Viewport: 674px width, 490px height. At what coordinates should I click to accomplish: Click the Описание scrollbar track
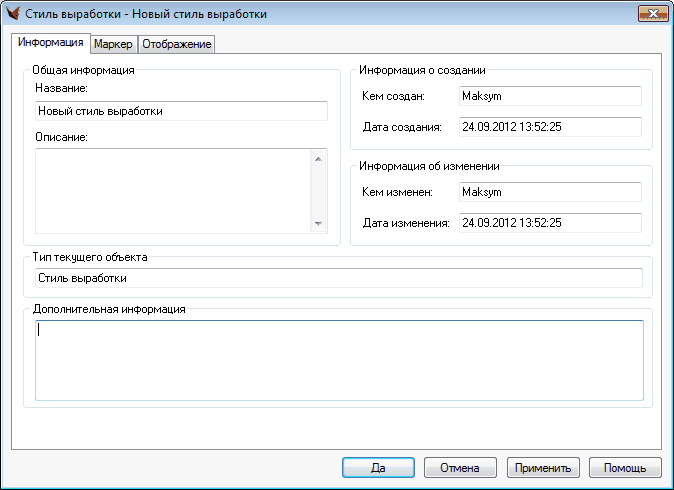coord(319,191)
